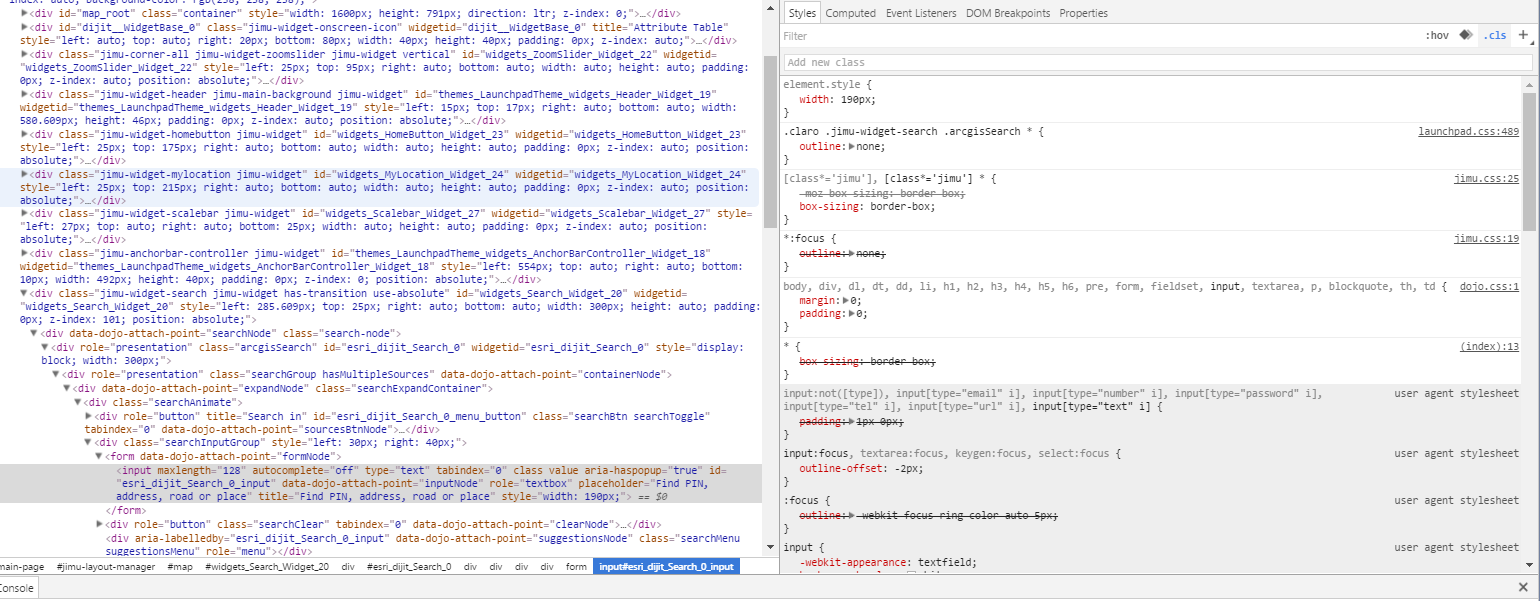Expand the outline property triangle under .arcgisSearch
The width and height of the screenshot is (1540, 601).
click(x=852, y=146)
